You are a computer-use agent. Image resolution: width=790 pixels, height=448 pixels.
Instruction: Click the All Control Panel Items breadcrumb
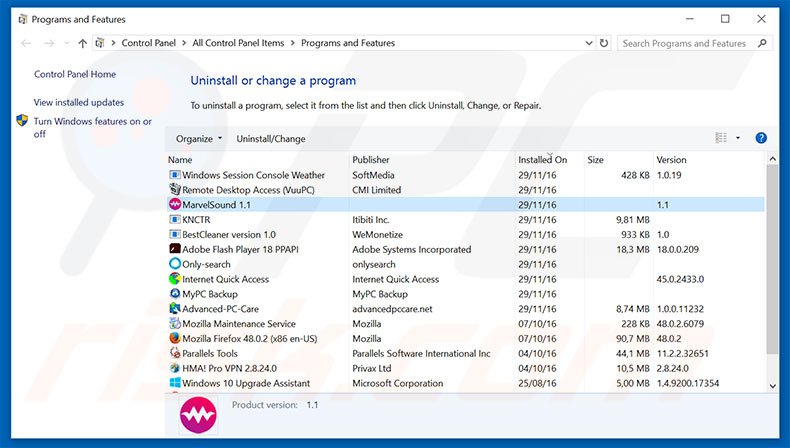pyautogui.click(x=238, y=43)
